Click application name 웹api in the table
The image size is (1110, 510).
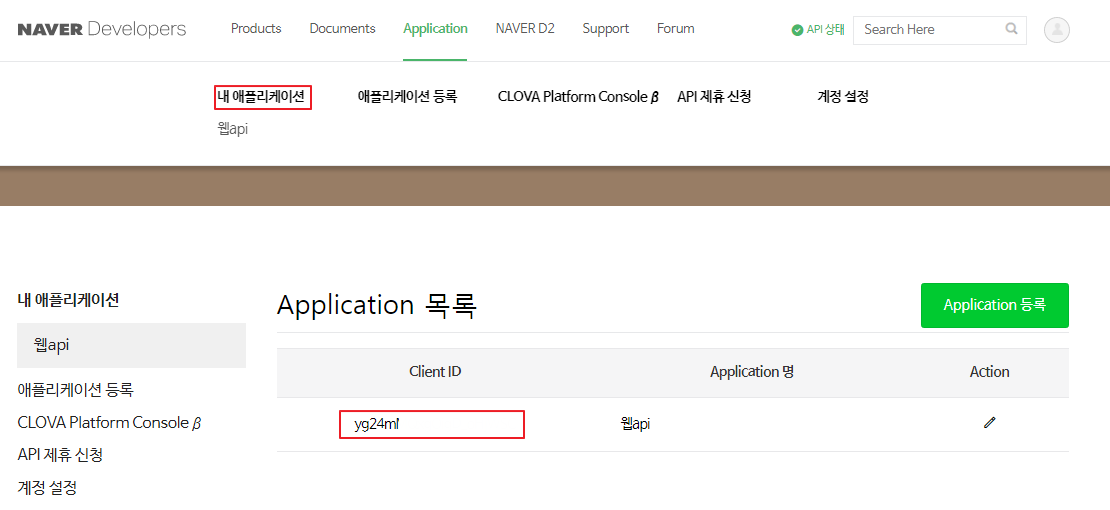coord(635,424)
